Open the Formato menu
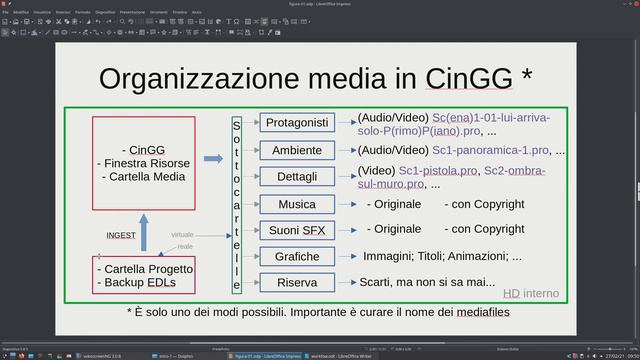 [82, 12]
